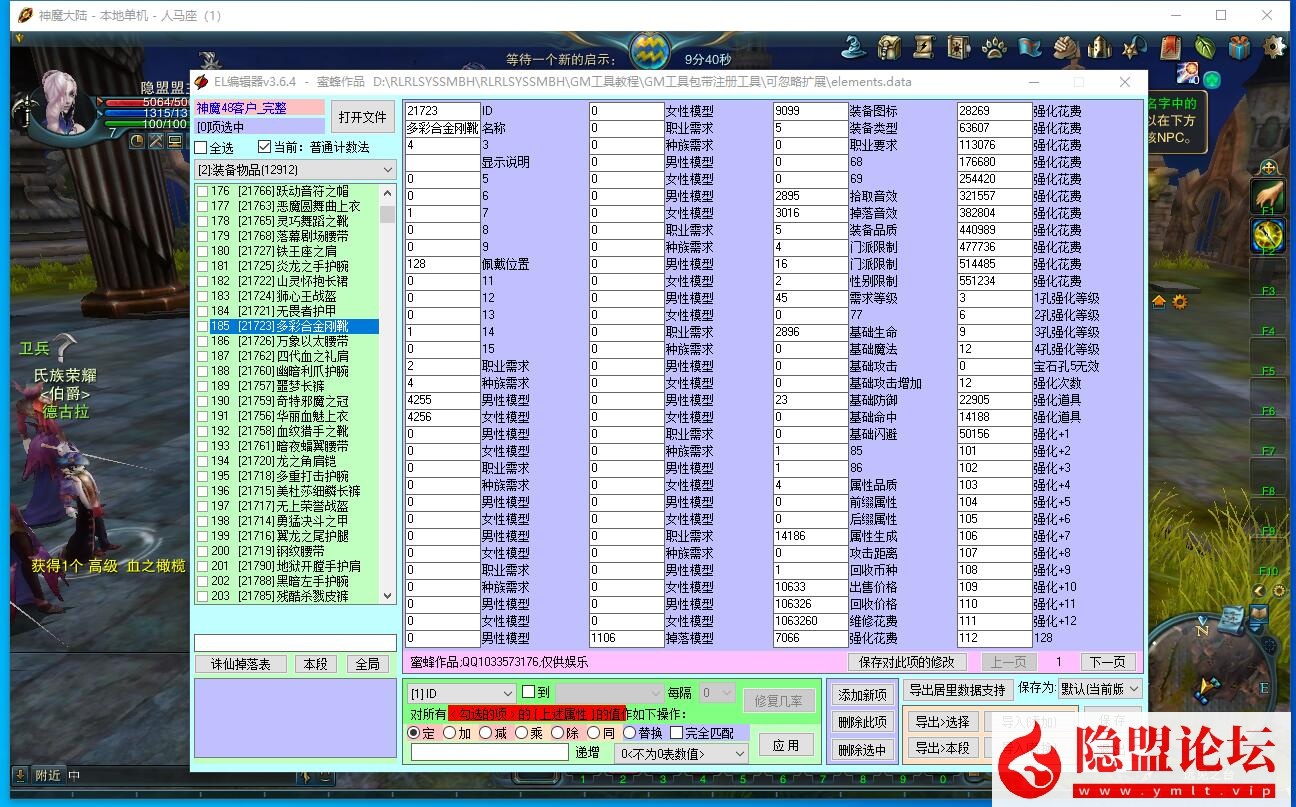Viewport: 1296px width, 807px height.
Task: Click the 打开文件 button
Action: (362, 117)
